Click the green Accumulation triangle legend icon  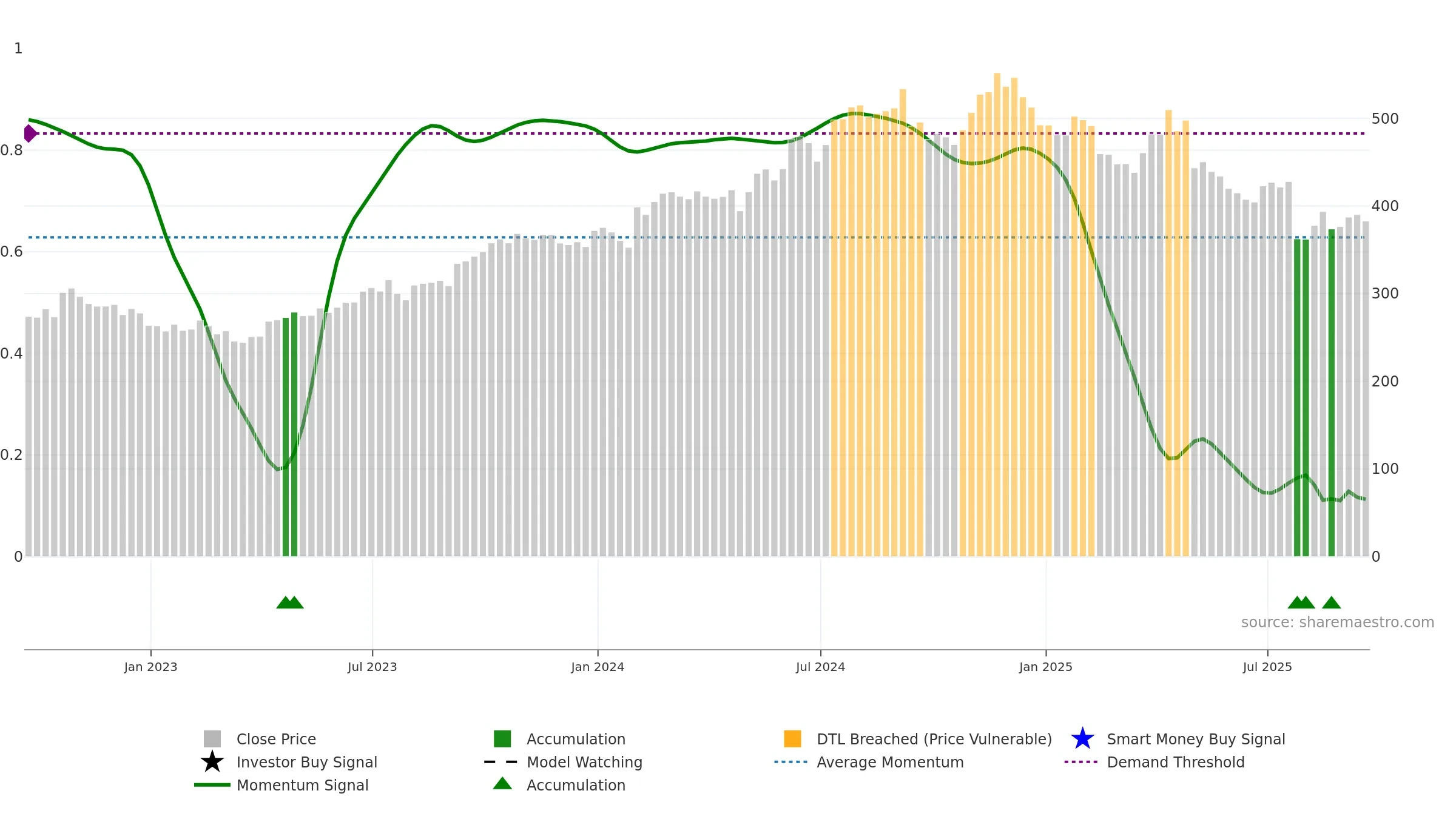(x=502, y=784)
